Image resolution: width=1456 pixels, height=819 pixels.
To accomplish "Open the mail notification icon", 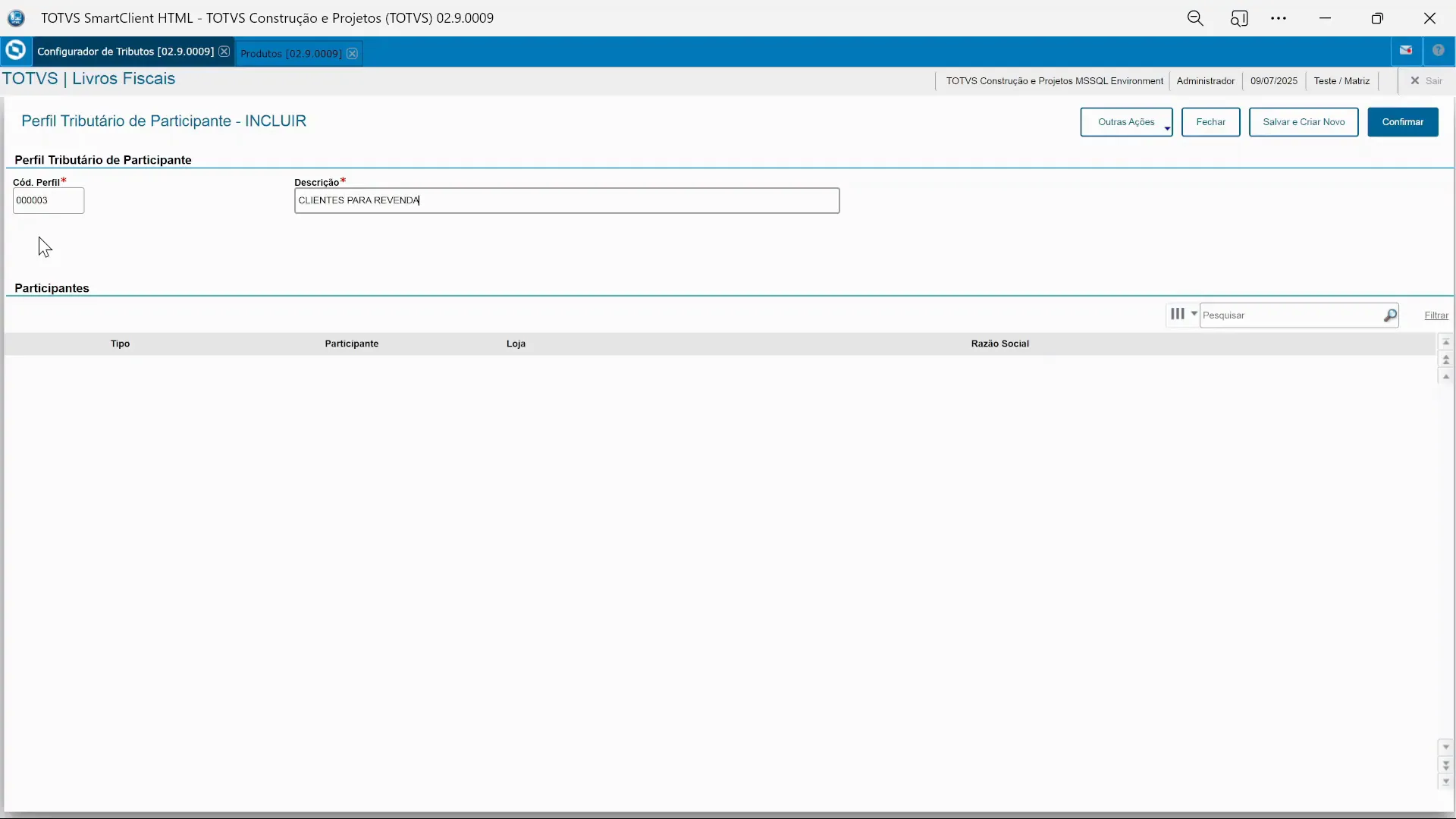I will click(1406, 51).
